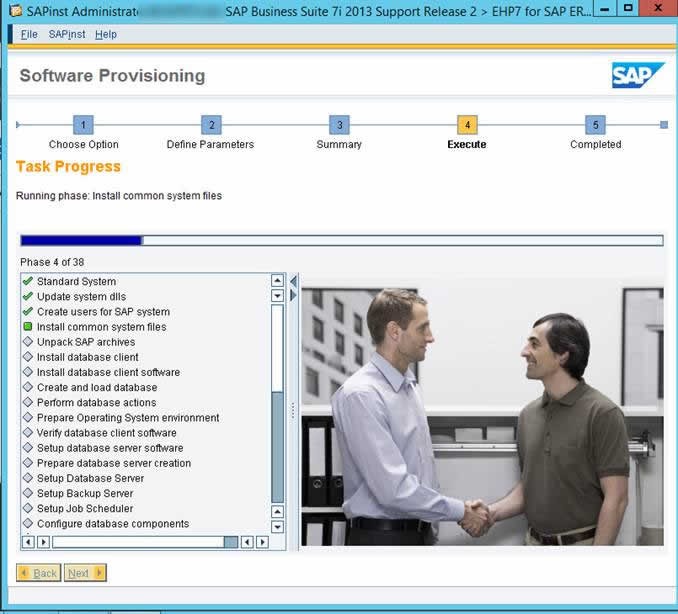
Task: Select 'Verify database client software' row
Action: tap(145, 433)
